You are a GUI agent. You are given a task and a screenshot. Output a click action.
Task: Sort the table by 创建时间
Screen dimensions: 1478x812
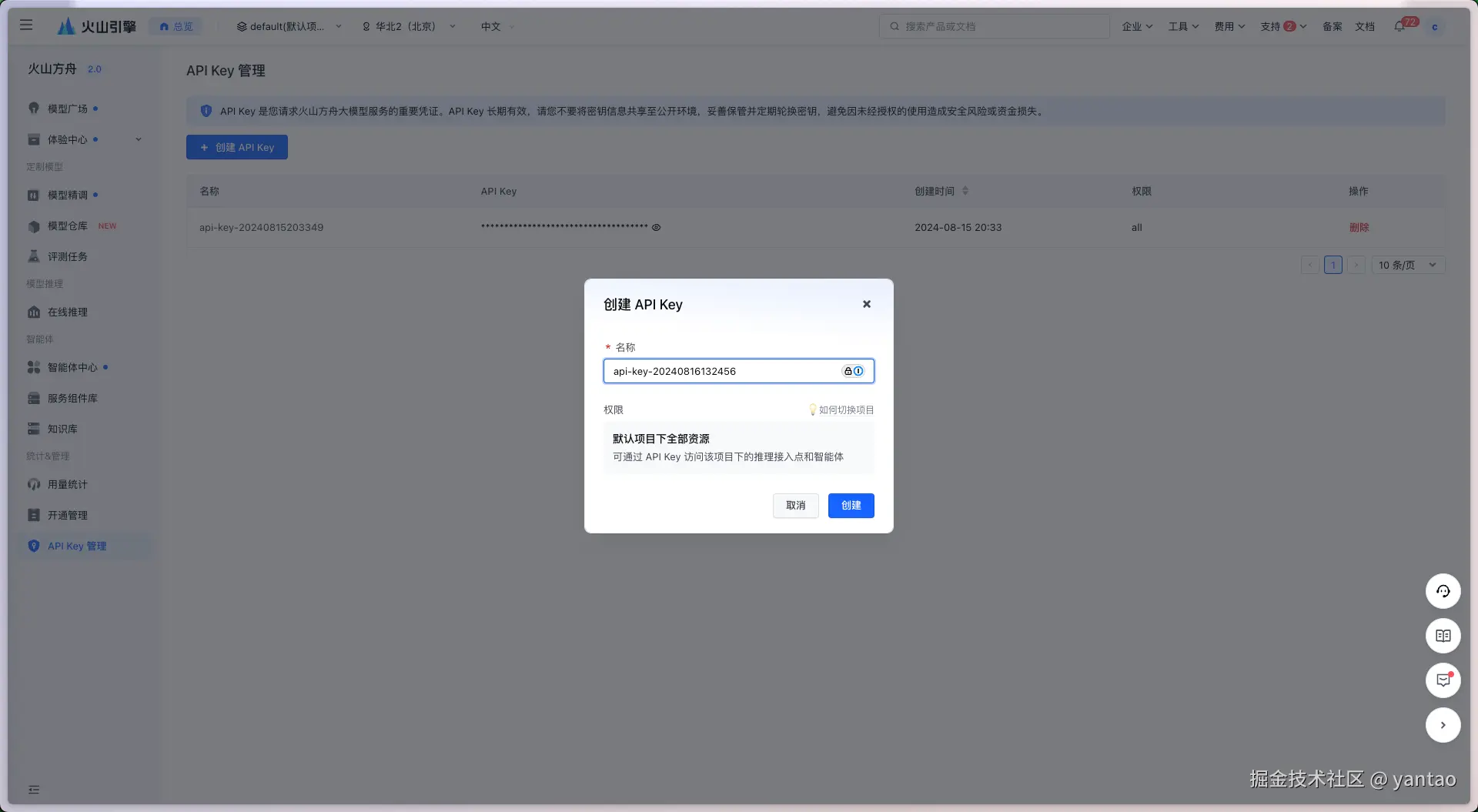965,191
